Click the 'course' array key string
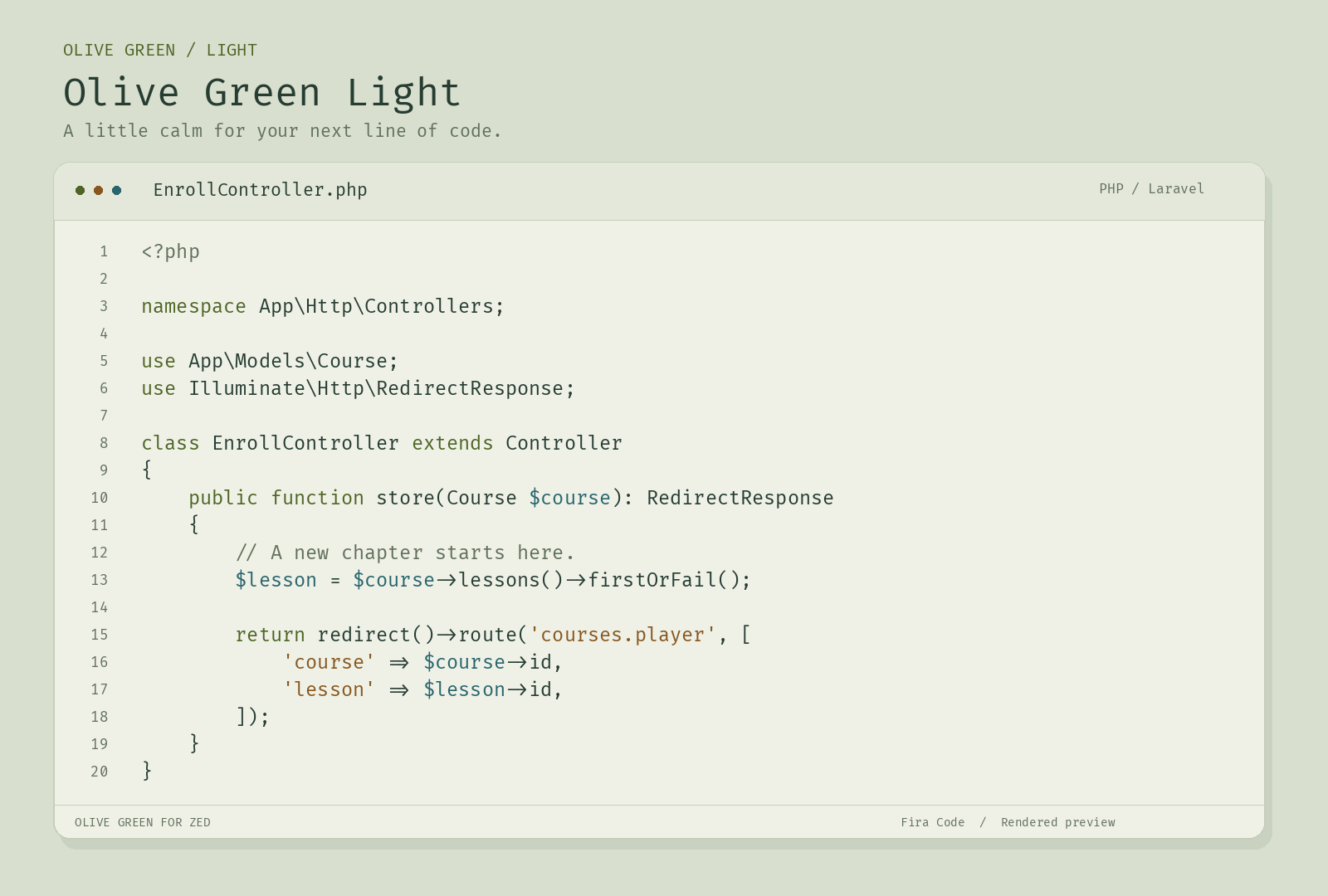Viewport: 1328px width, 896px height. [x=329, y=662]
